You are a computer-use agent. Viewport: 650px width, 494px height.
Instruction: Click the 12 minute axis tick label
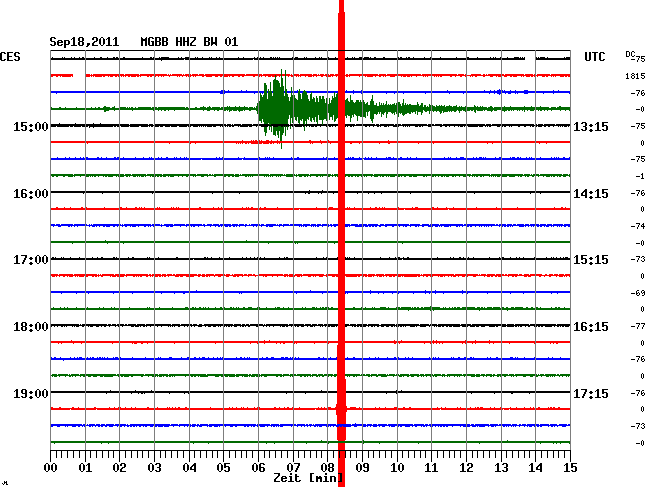point(466,468)
